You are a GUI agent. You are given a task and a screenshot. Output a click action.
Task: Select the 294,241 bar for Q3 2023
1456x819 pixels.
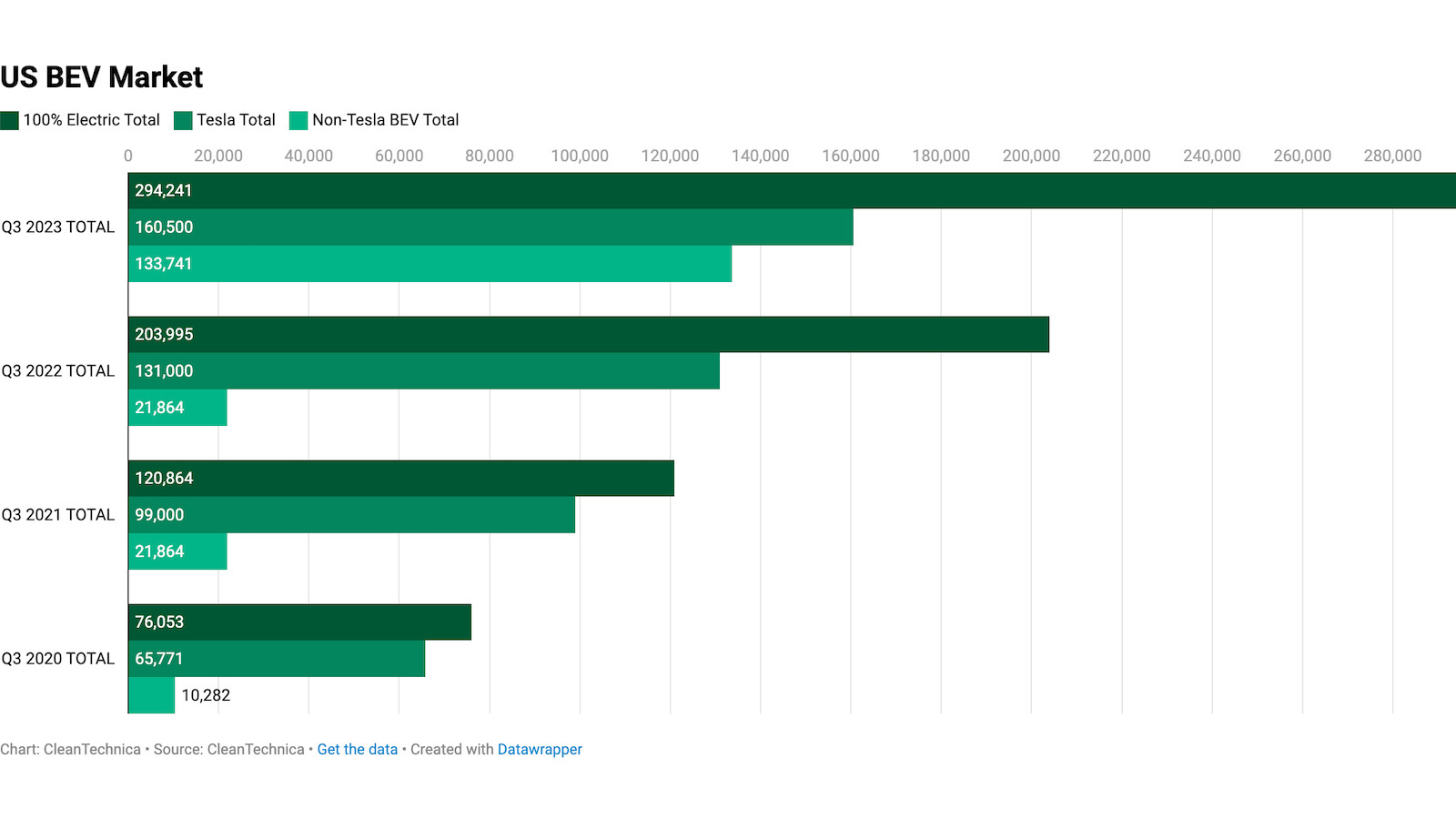792,191
